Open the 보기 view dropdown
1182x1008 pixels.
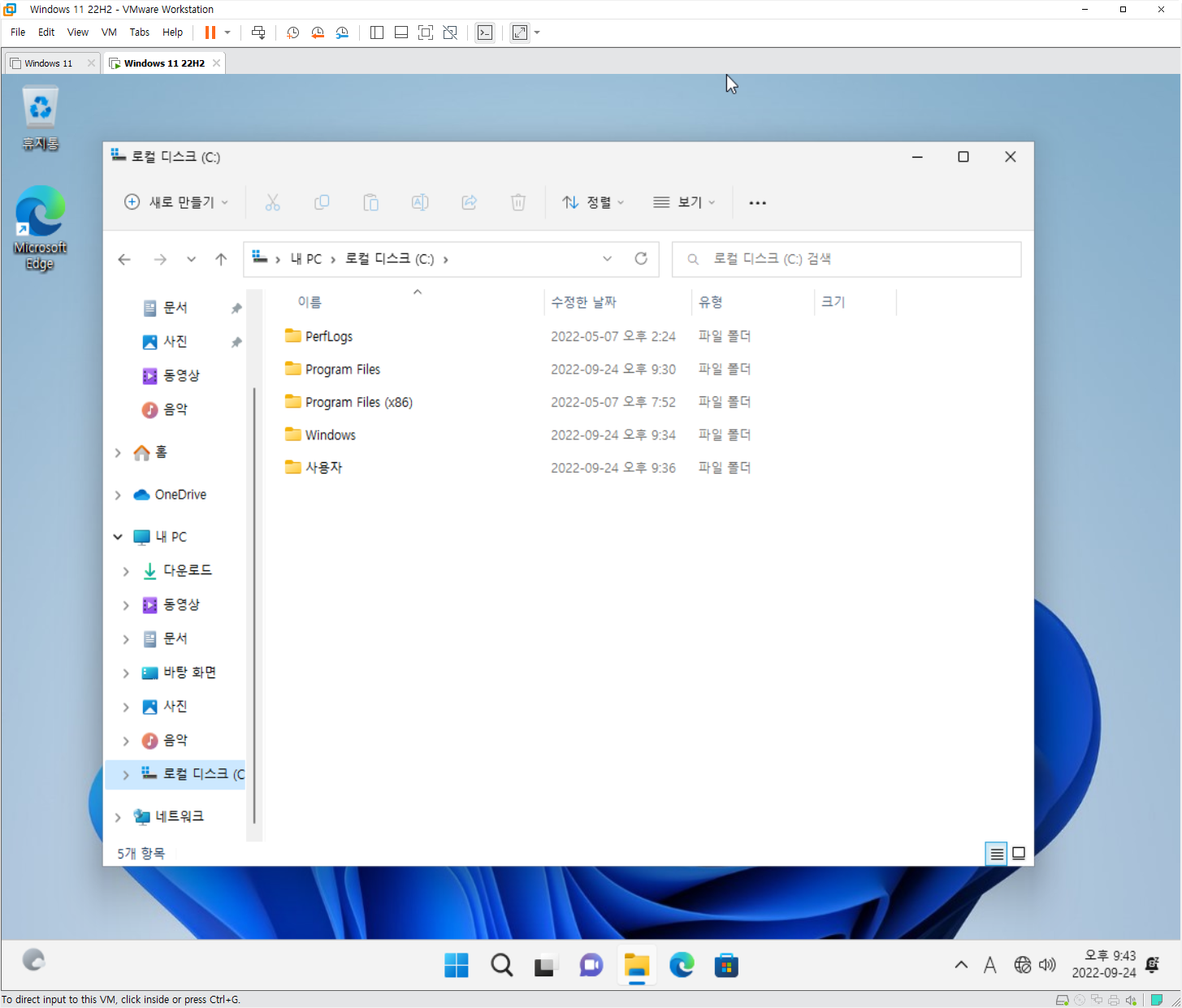[684, 202]
